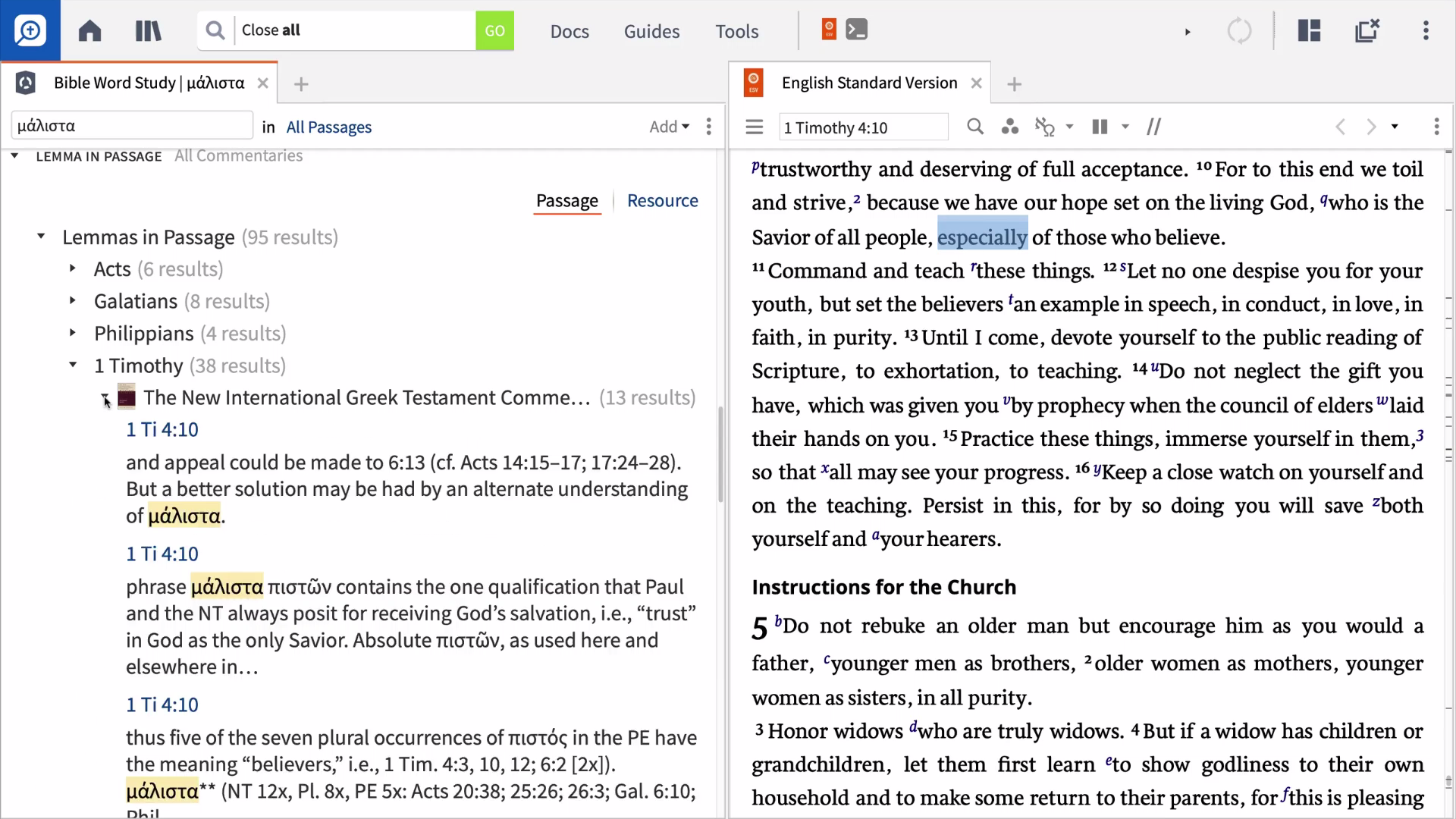Open the Logos app logo button
This screenshot has width=1456, height=819.
tap(30, 30)
